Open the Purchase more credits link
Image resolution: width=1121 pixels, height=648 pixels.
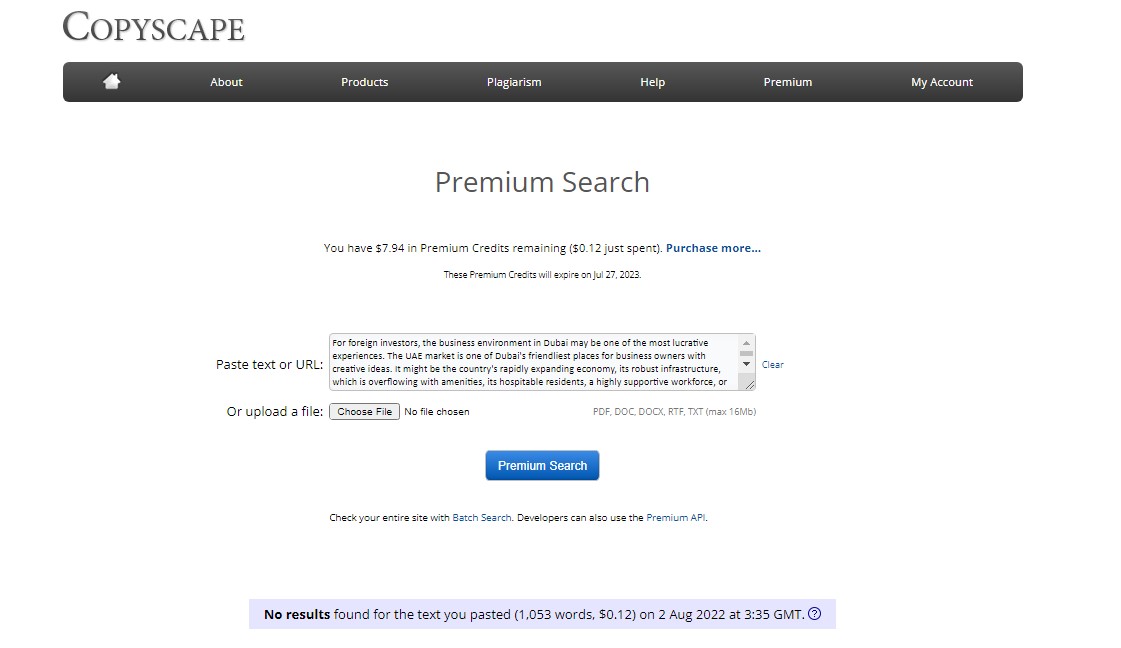pyautogui.click(x=713, y=247)
